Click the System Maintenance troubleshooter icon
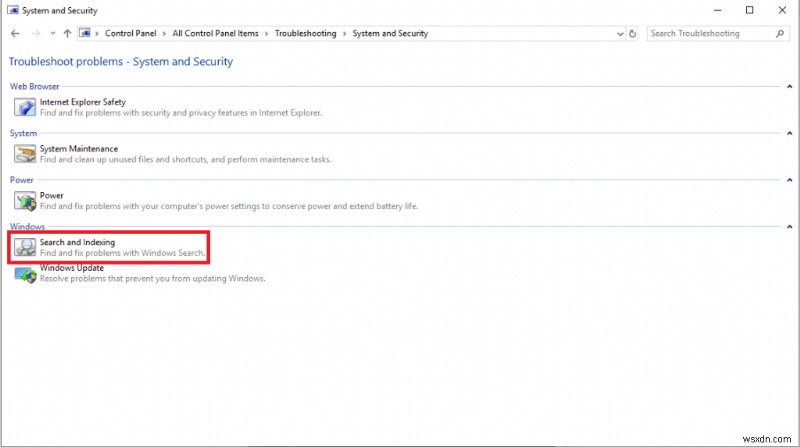 (24, 154)
